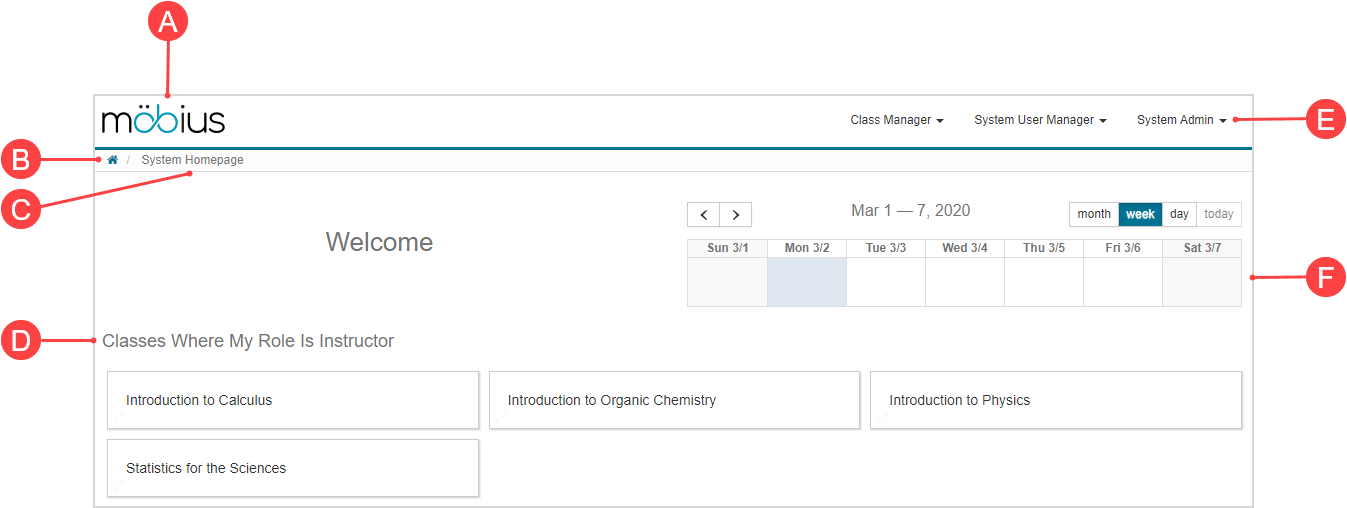
Task: Expand the System User Manager menu
Action: click(x=1039, y=120)
